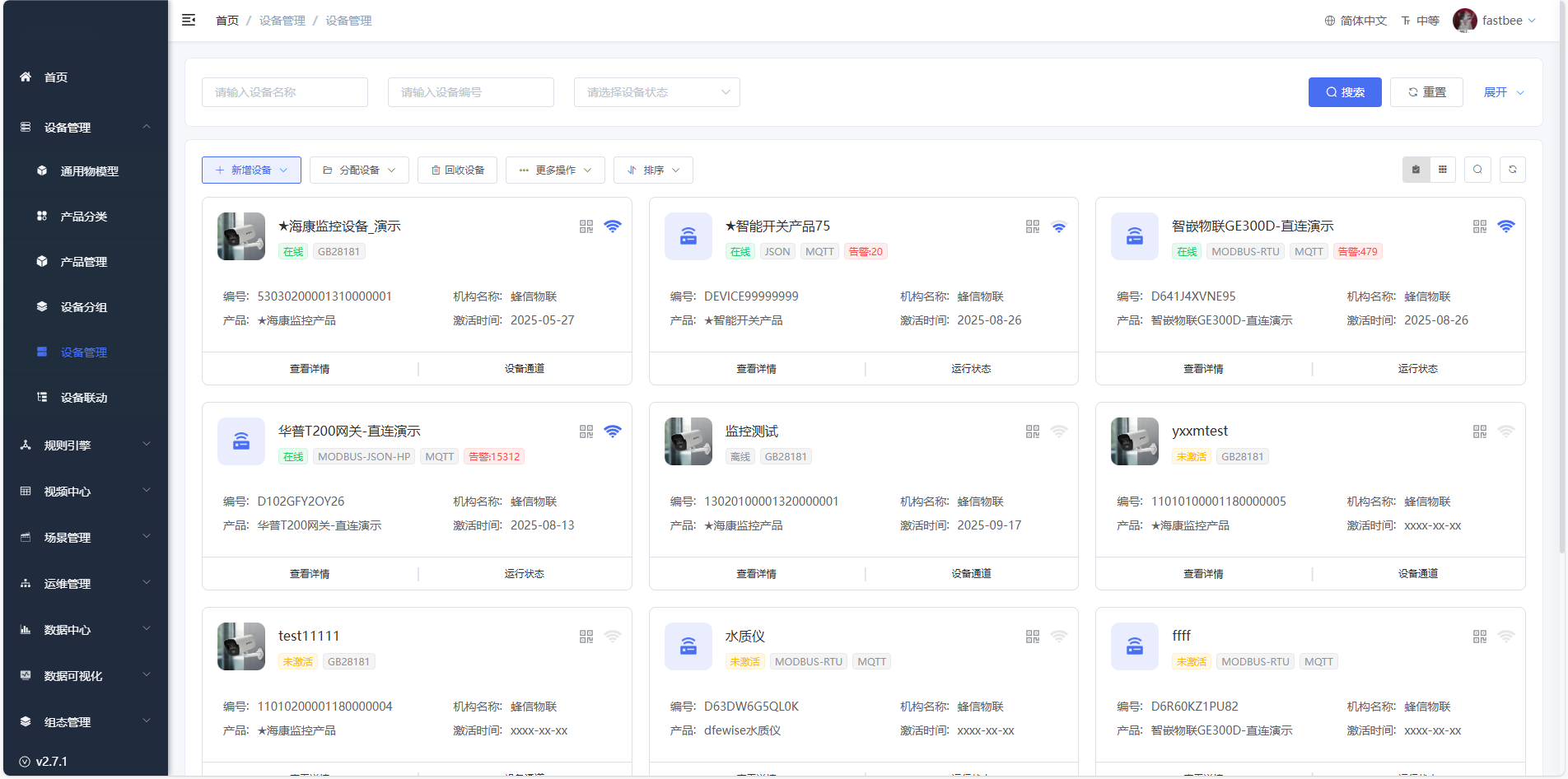The width and height of the screenshot is (1568, 779).
Task: Switch to list grid view mode
Action: (x=1443, y=170)
